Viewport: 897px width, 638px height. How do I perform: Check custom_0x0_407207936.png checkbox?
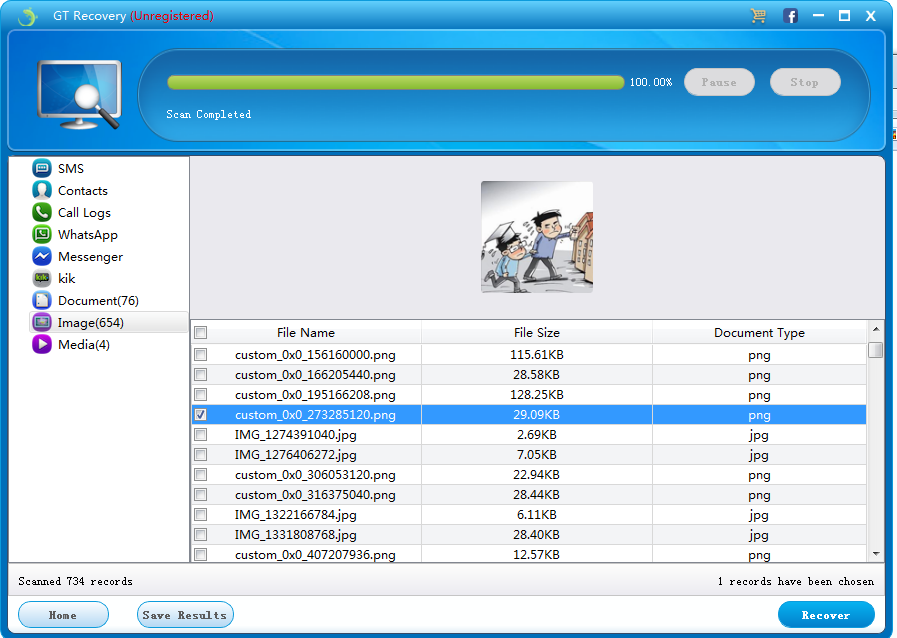[201, 554]
